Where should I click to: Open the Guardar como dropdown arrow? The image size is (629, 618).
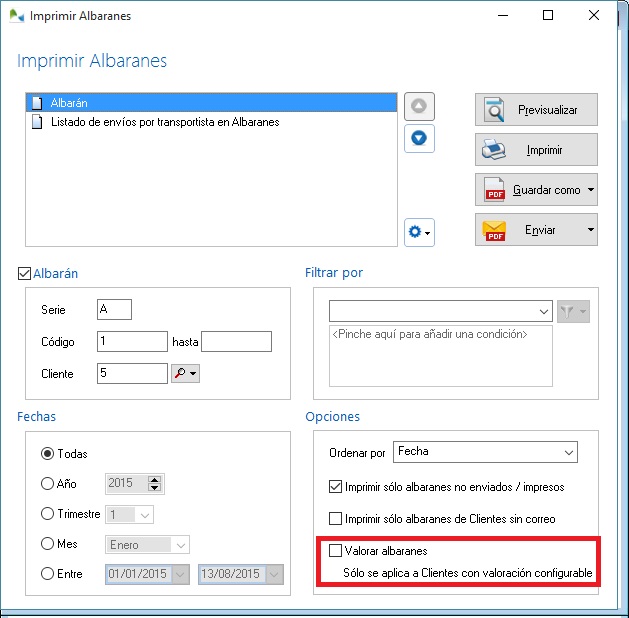(x=591, y=189)
